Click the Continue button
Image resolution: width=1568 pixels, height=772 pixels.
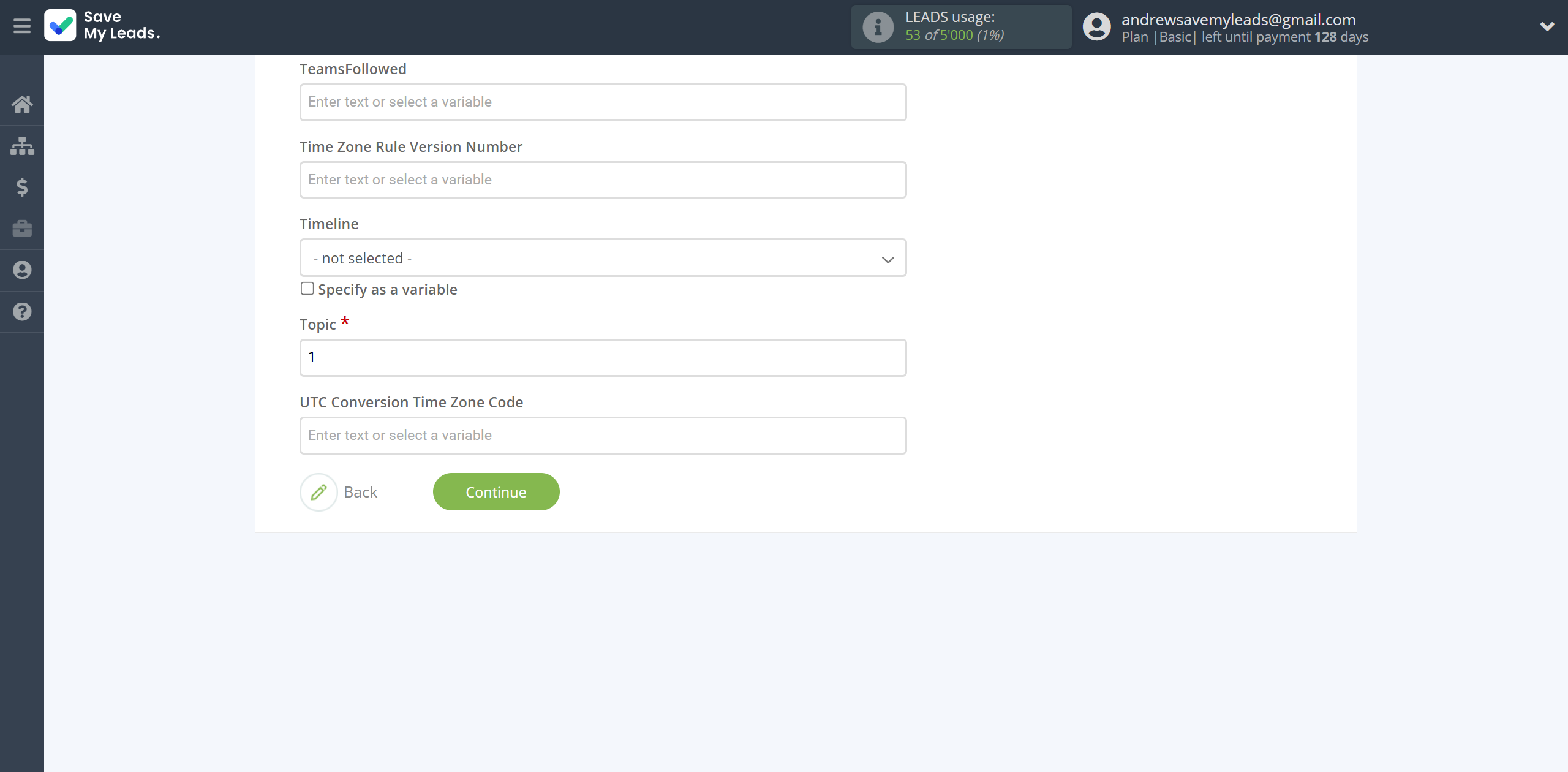pos(496,491)
